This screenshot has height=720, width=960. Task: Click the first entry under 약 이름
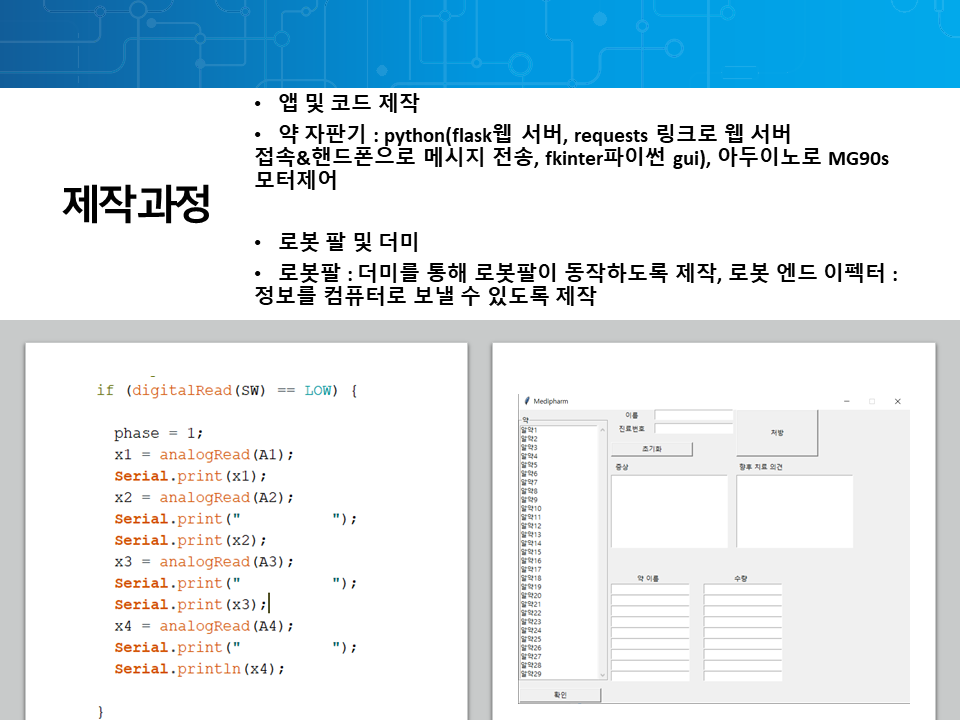click(x=650, y=589)
